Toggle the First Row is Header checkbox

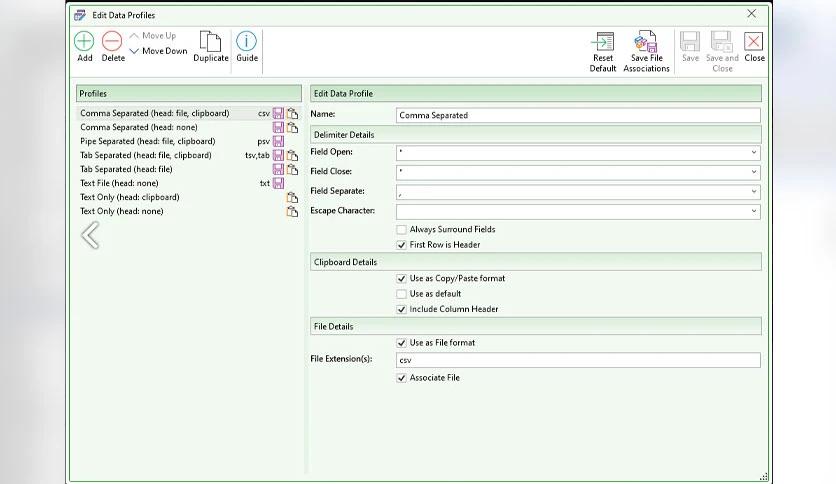402,245
